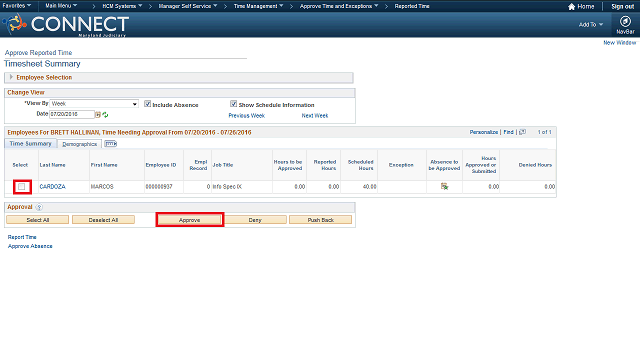640x360 pixels.
Task: Click the Reported Time breadcrumb item
Action: click(x=412, y=6)
